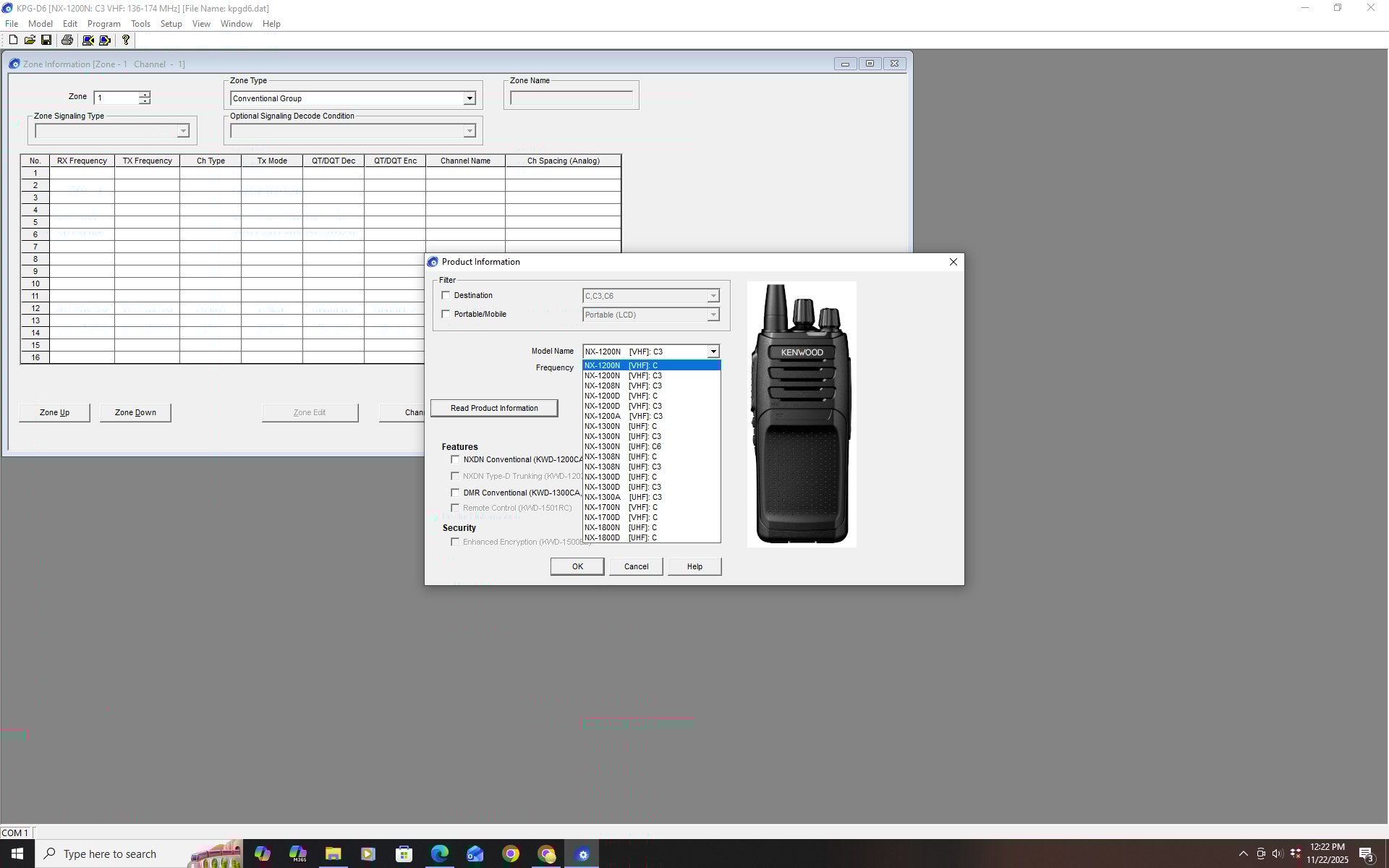Image resolution: width=1389 pixels, height=868 pixels.
Task: Click the Save floppy disk icon
Action: coord(46,40)
